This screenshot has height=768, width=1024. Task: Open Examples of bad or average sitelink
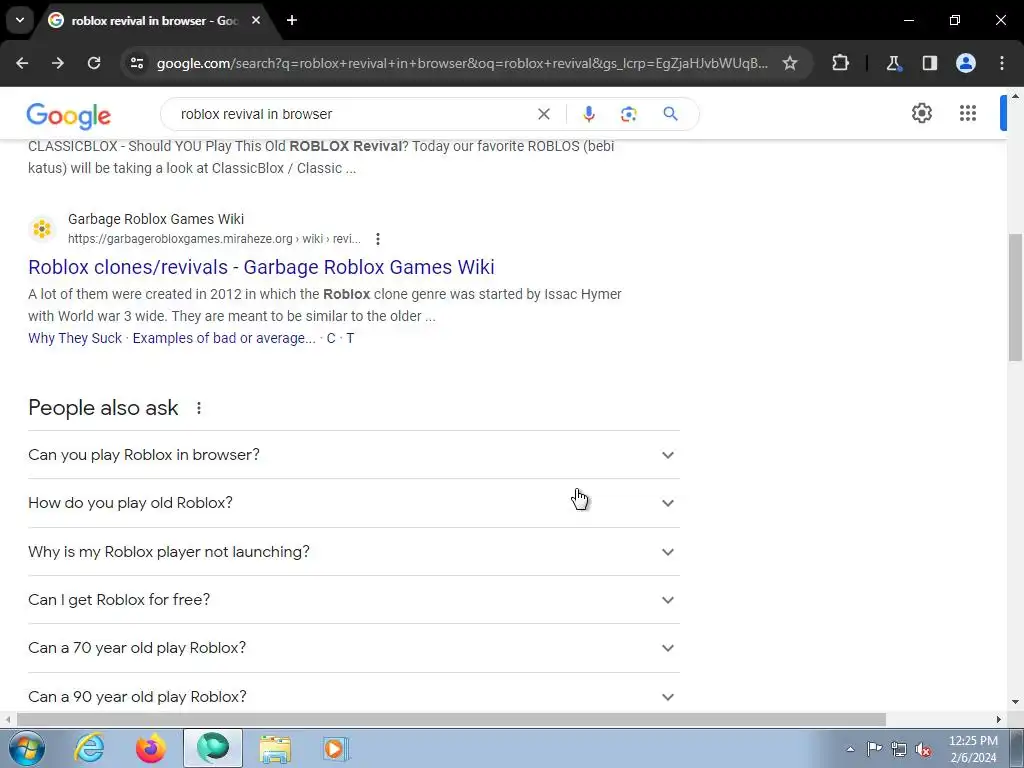(224, 338)
